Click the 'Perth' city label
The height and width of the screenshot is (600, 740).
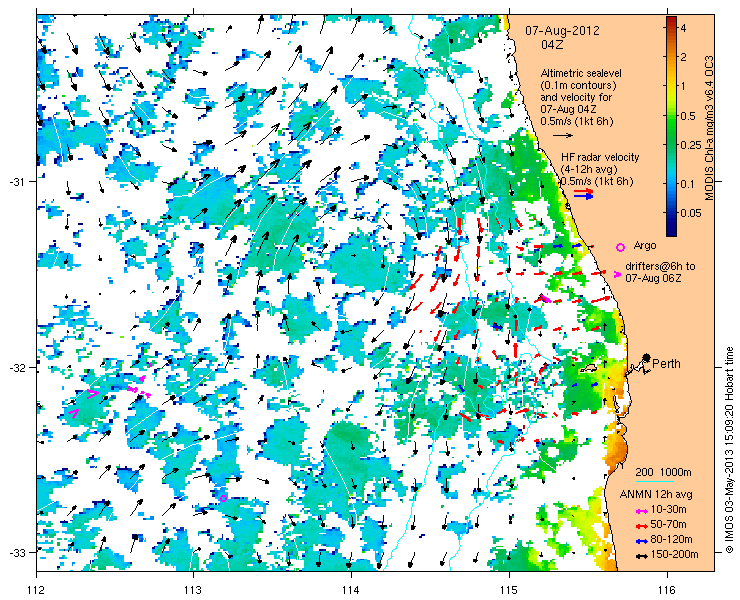[x=666, y=363]
